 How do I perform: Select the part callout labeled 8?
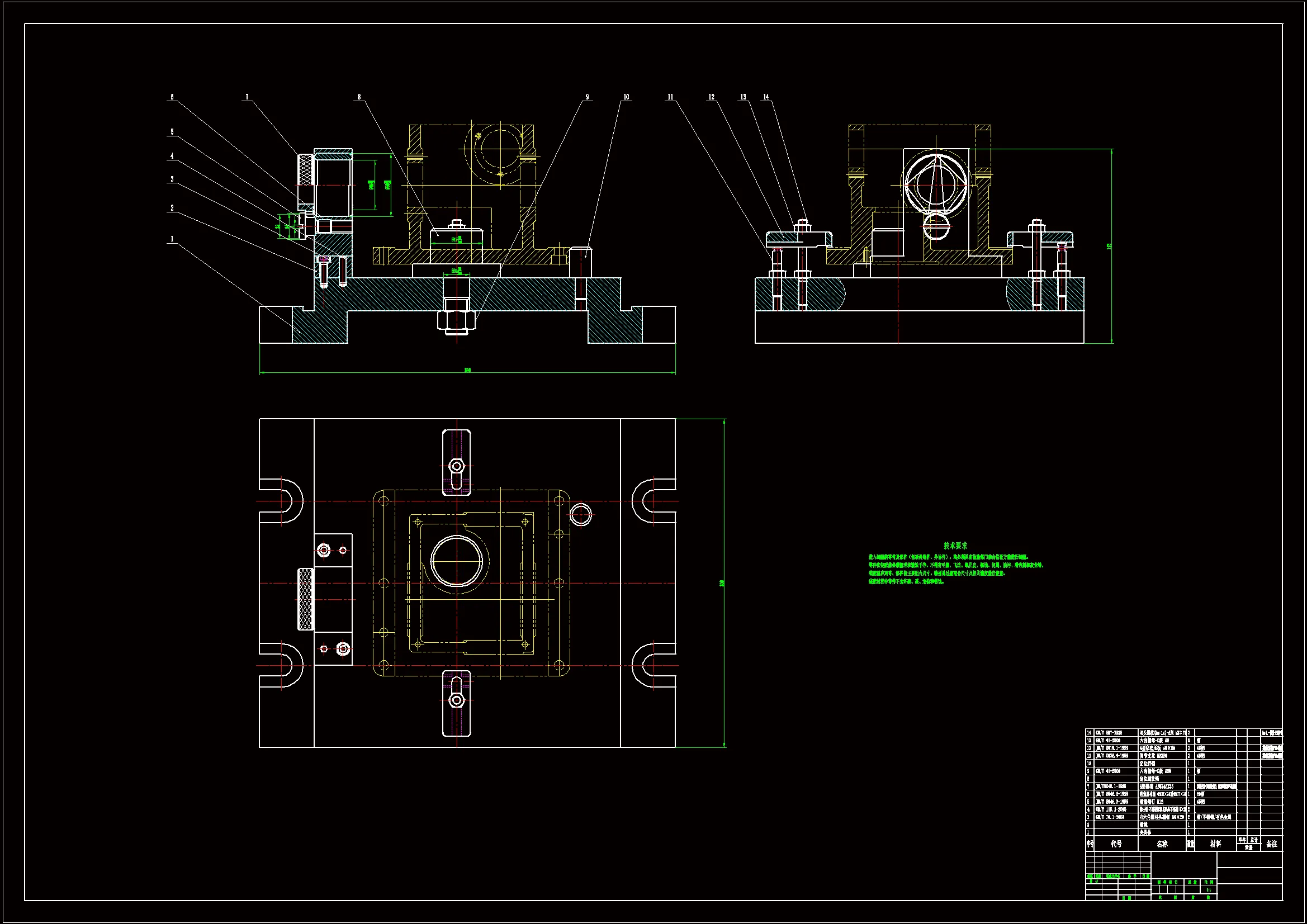tap(359, 97)
